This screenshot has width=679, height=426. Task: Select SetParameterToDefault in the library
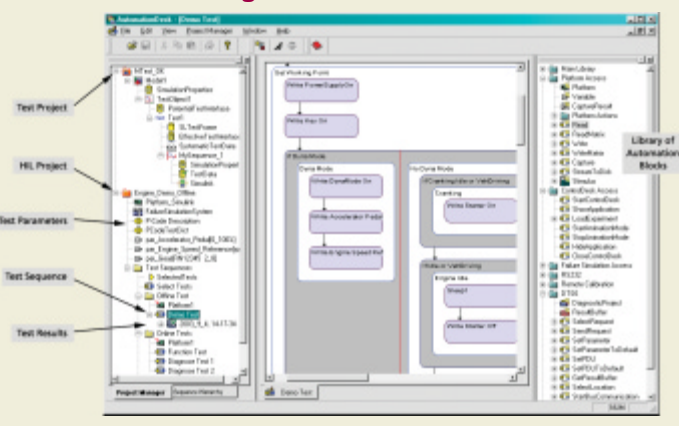tap(605, 349)
